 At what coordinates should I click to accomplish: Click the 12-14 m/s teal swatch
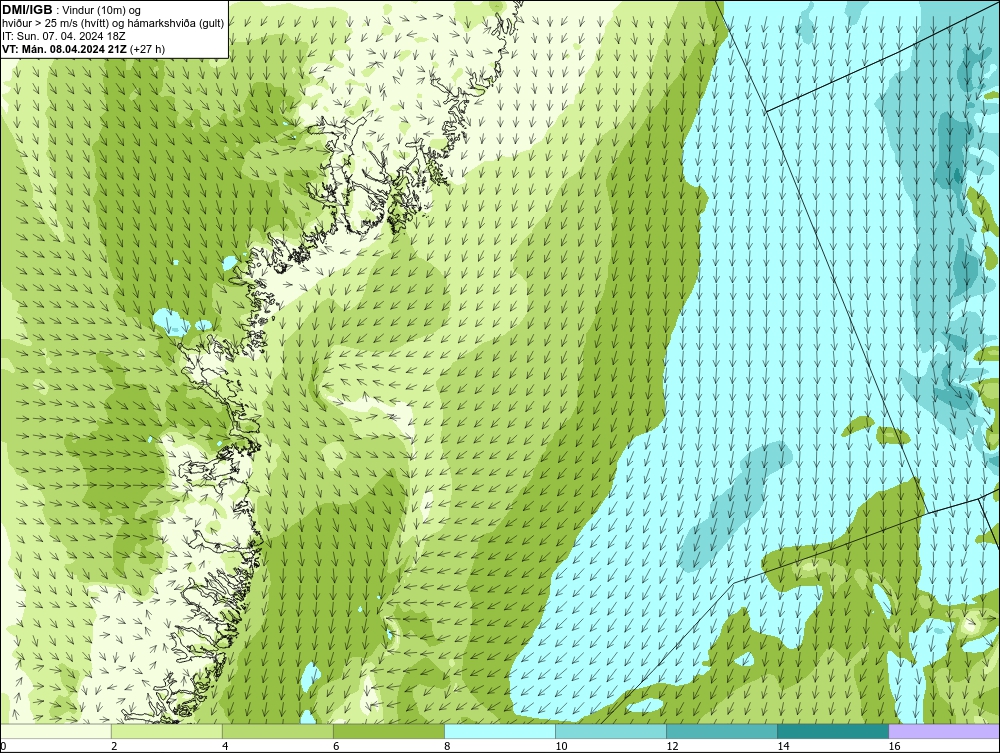point(721,731)
